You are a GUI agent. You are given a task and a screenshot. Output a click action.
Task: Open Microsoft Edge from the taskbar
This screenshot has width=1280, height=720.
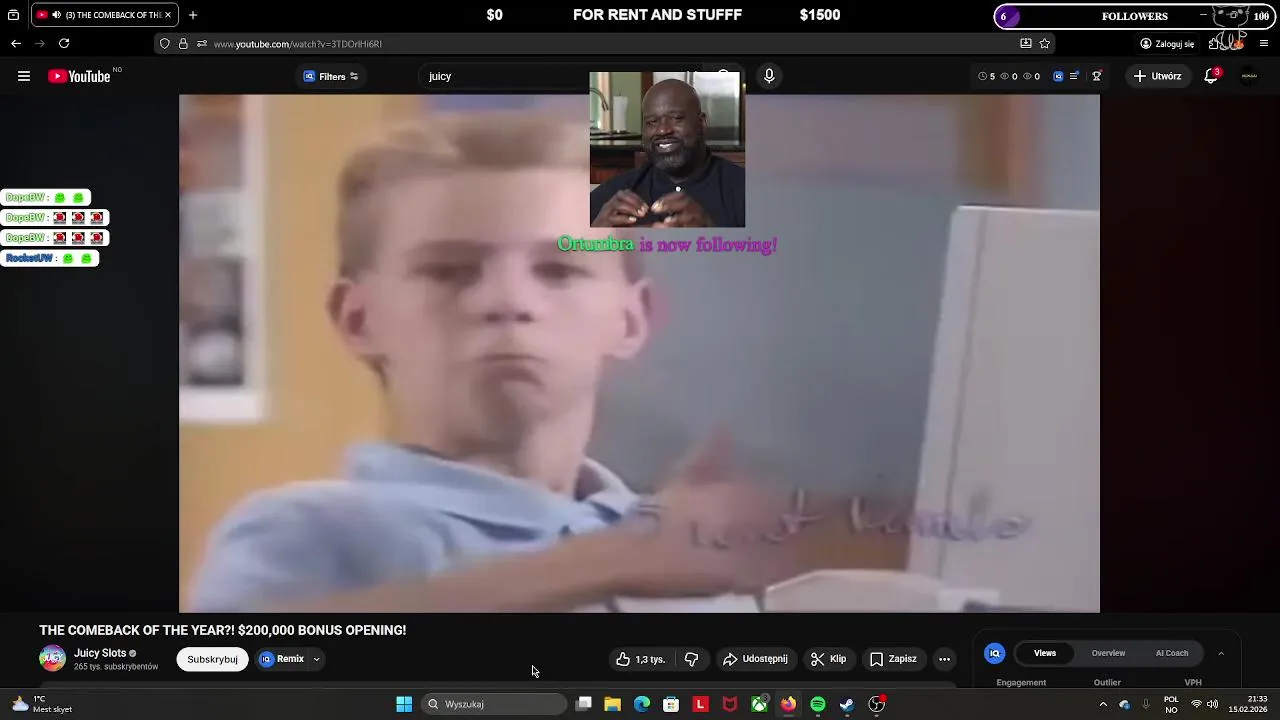click(x=642, y=704)
